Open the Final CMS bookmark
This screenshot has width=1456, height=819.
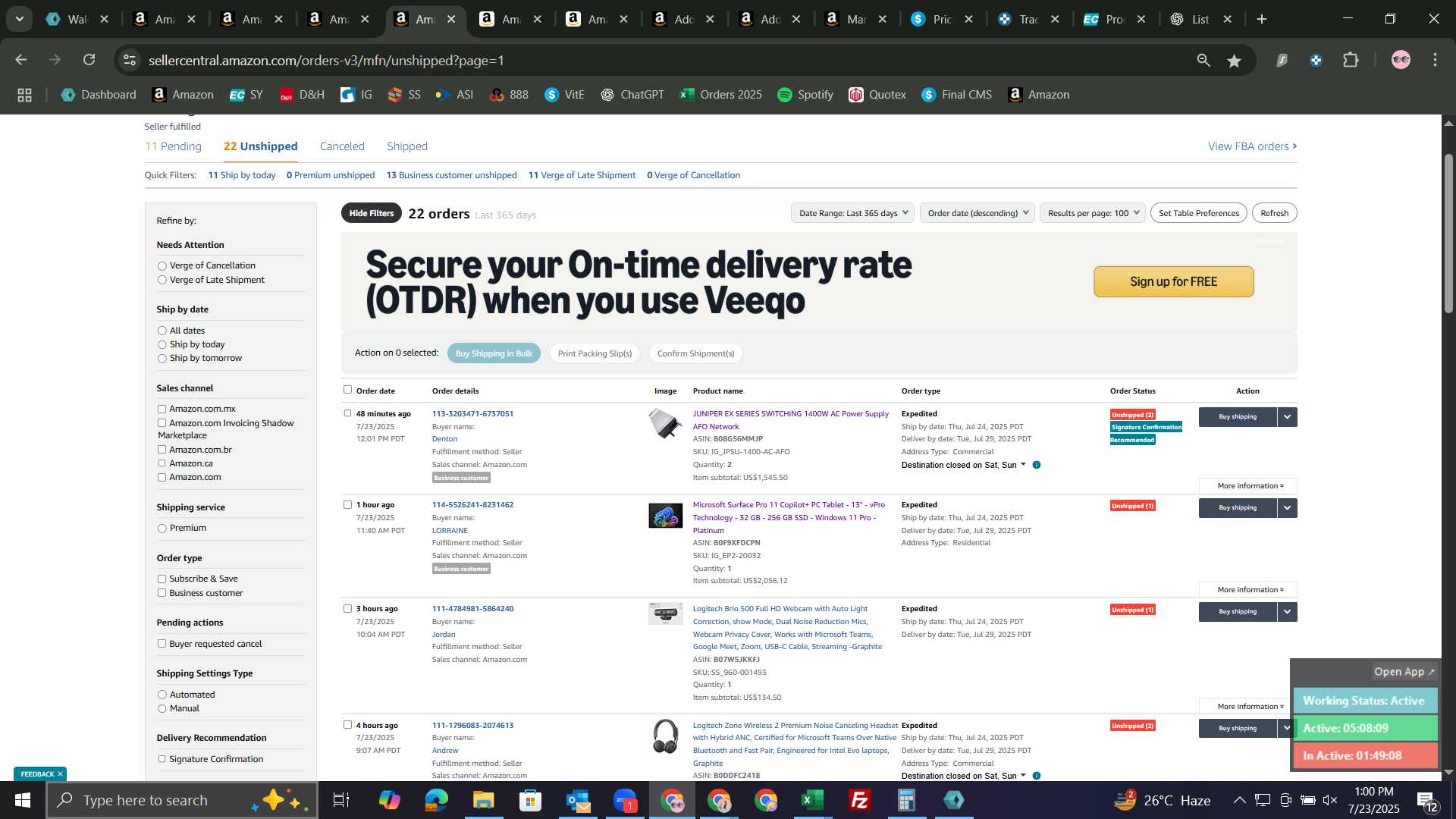click(x=957, y=95)
